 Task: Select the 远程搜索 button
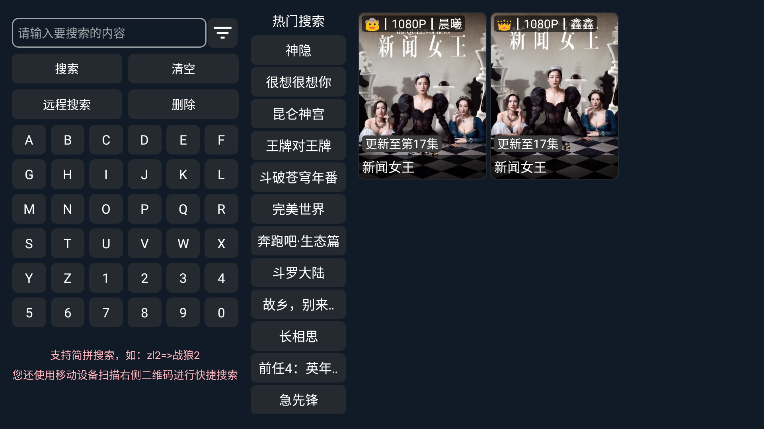point(67,104)
